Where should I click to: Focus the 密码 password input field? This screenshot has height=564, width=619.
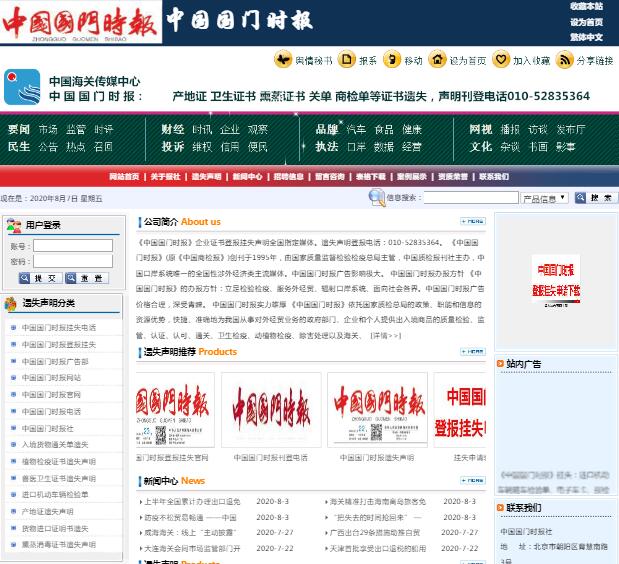click(x=73, y=261)
